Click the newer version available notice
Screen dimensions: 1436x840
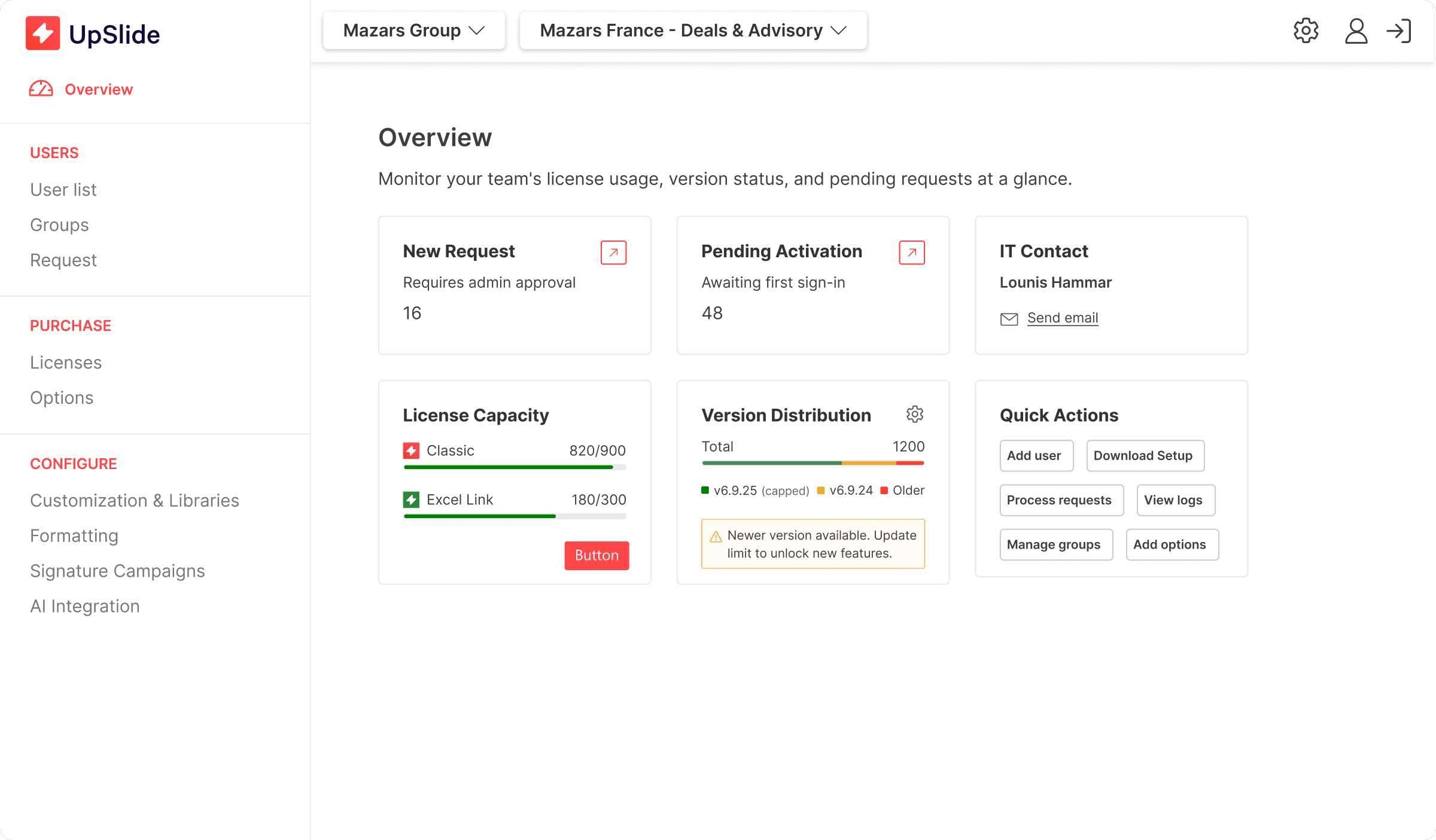tap(813, 544)
